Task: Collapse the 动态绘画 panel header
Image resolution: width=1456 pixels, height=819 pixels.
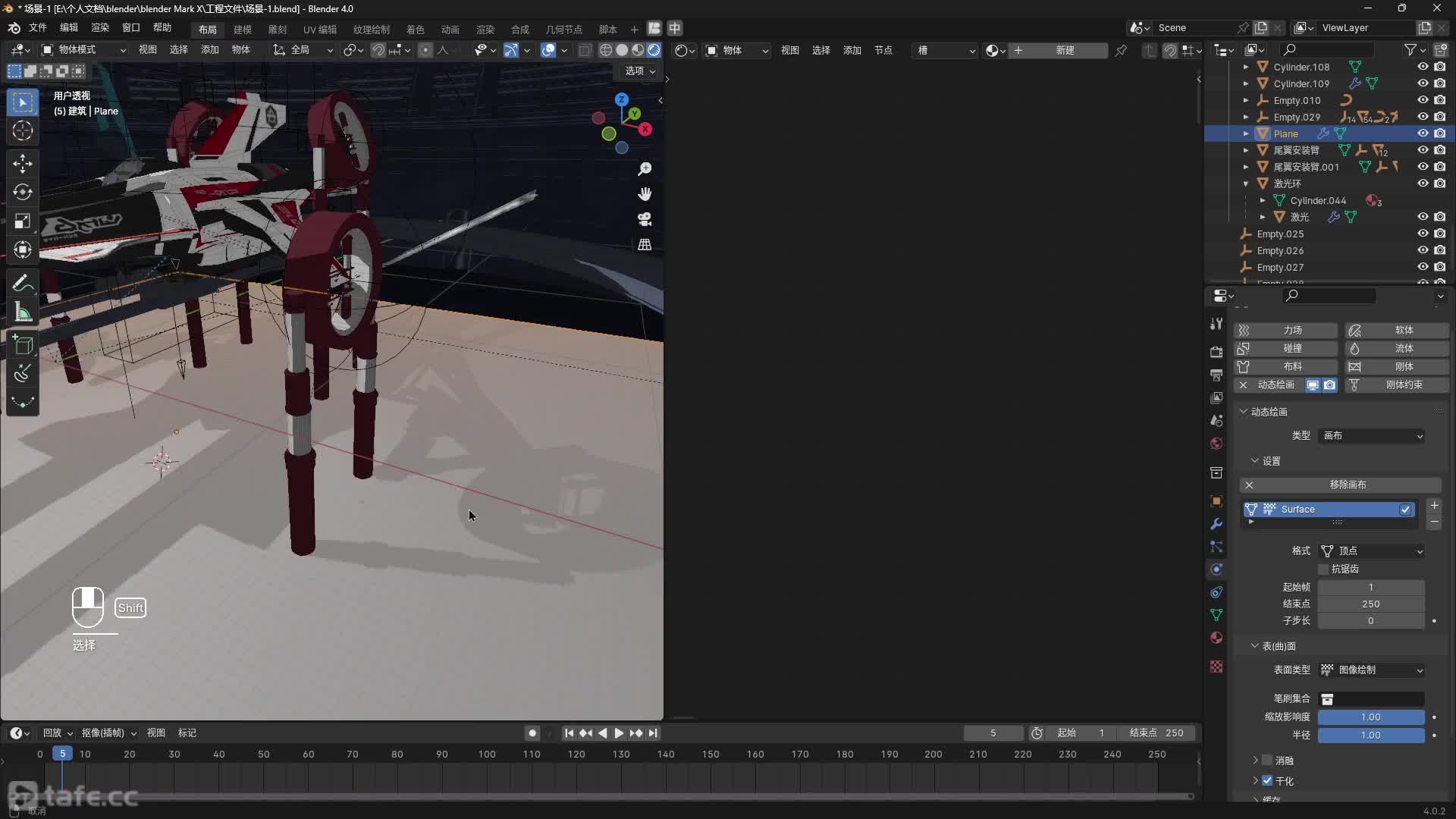Action: coord(1269,412)
